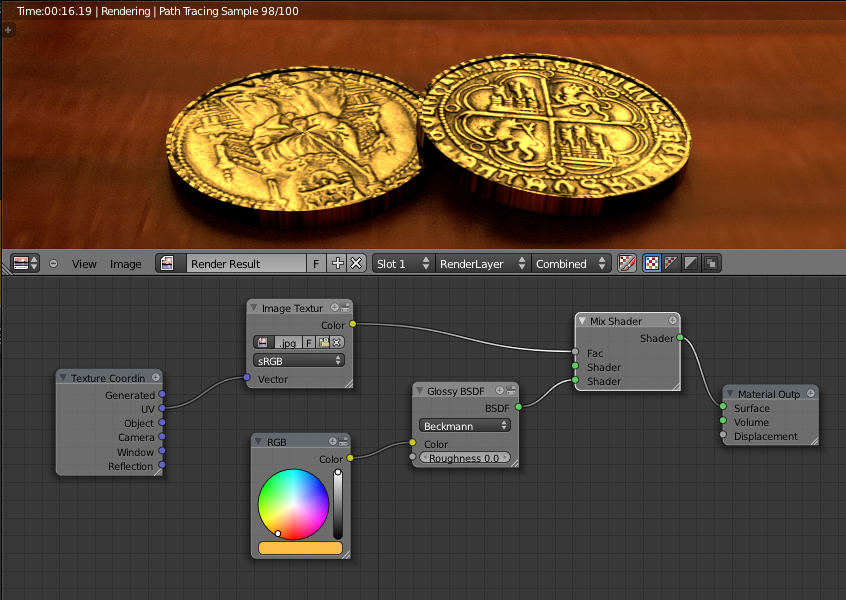Viewport: 846px width, 600px height.
Task: Open image file with folder icon in Image Texture
Action: pos(323,343)
